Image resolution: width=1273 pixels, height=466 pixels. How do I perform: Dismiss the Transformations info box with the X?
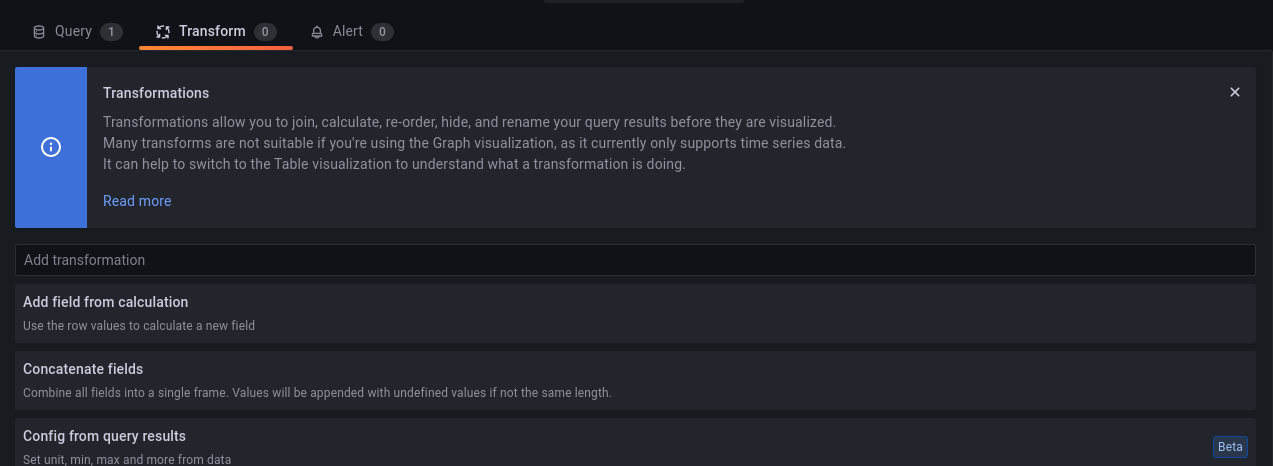pos(1235,92)
